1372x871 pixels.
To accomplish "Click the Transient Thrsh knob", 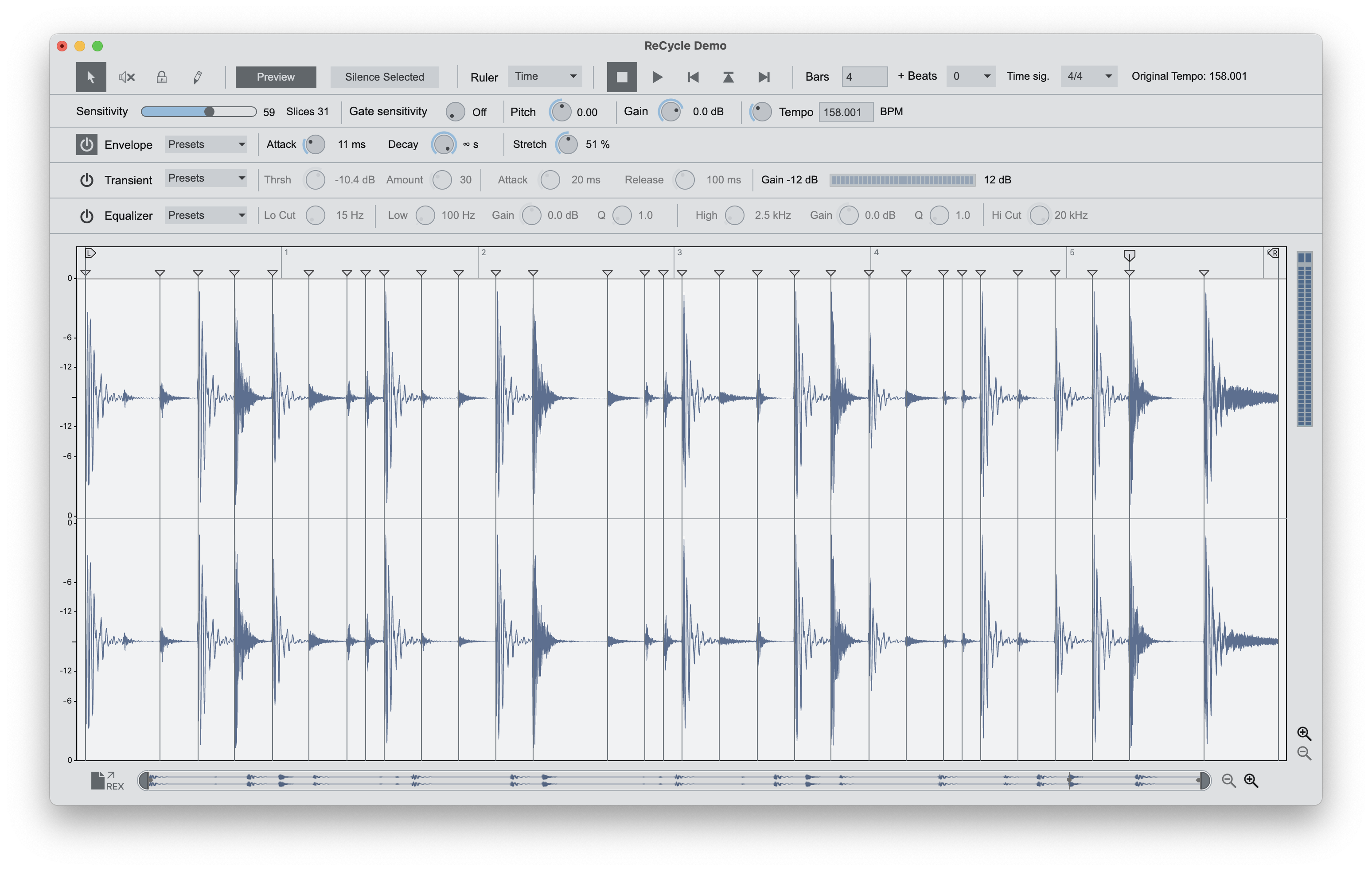I will 315,180.
